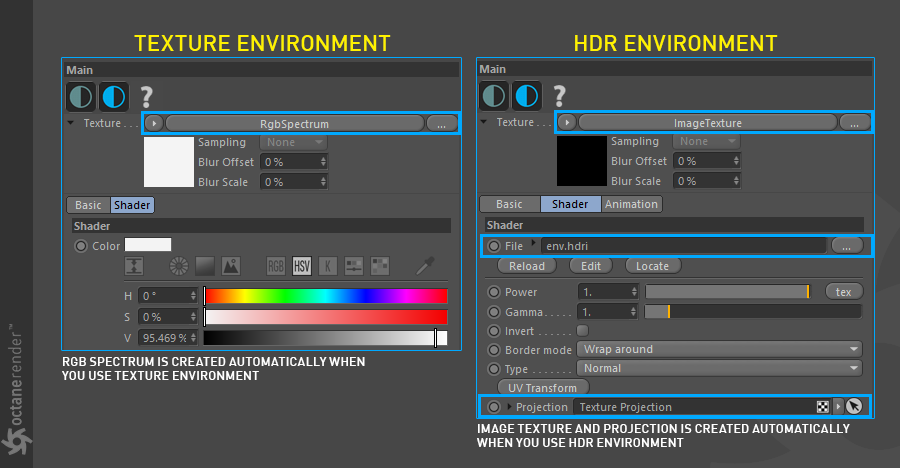
Task: Click the blue half-circle icon in HDR Environment
Action: point(526,95)
